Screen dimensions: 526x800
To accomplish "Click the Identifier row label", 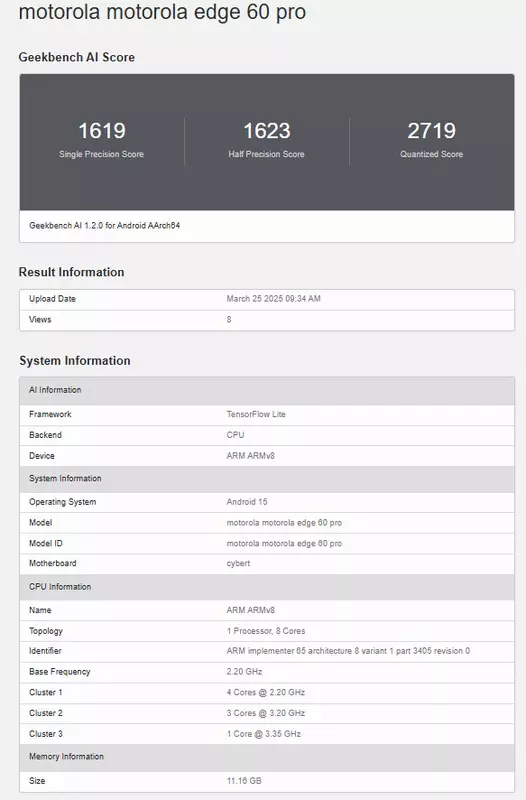I will point(45,652).
